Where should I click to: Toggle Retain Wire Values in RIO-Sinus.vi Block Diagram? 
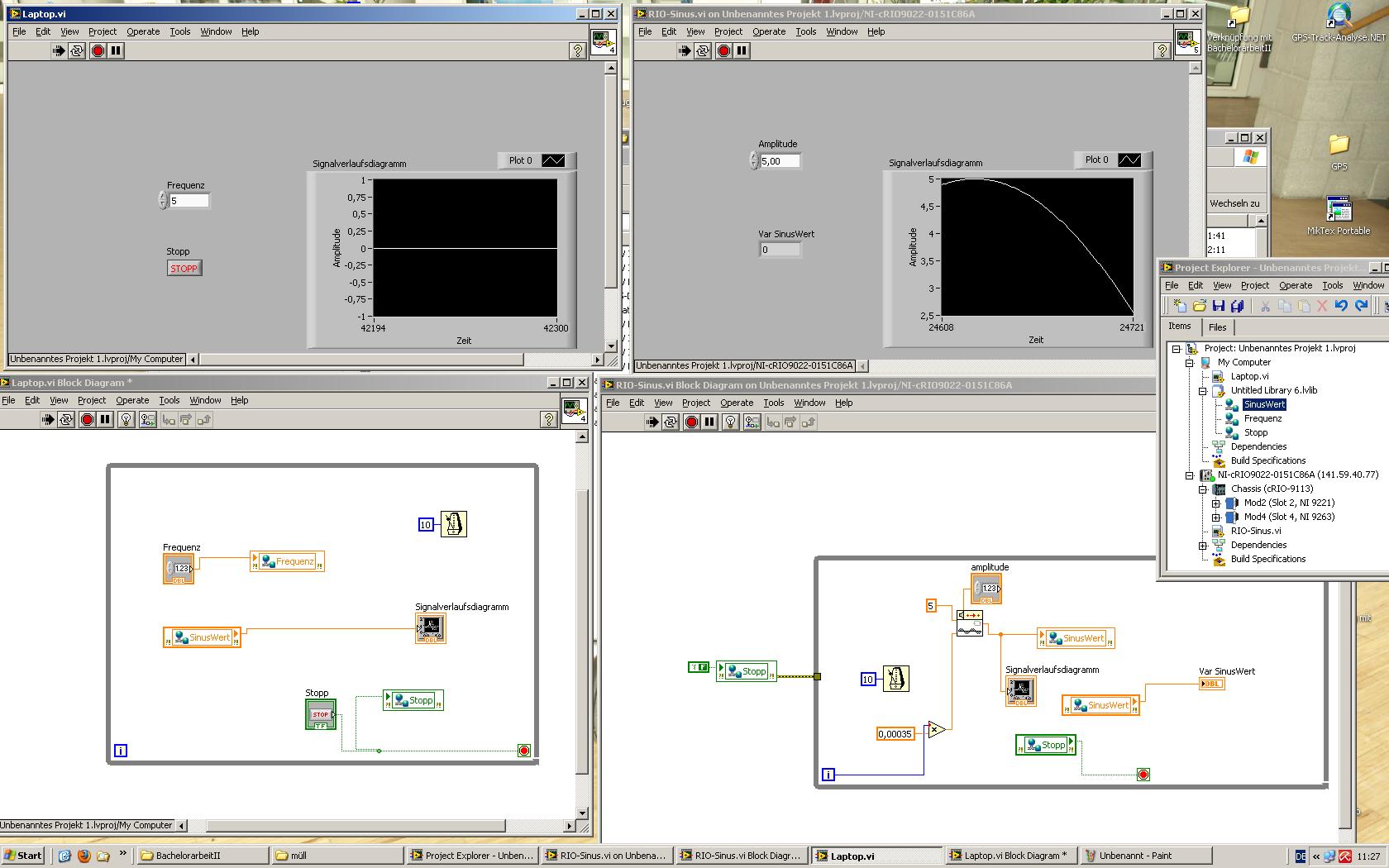tap(752, 422)
